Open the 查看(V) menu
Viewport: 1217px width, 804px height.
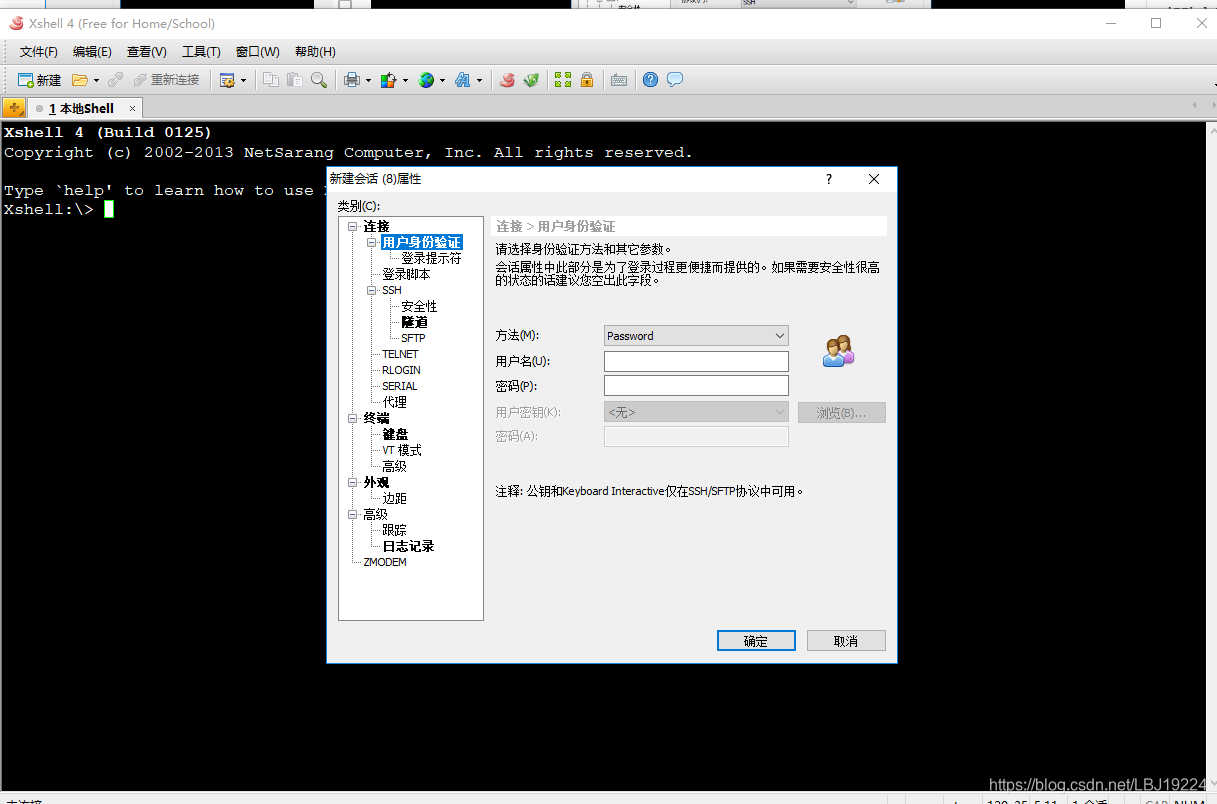[x=146, y=52]
